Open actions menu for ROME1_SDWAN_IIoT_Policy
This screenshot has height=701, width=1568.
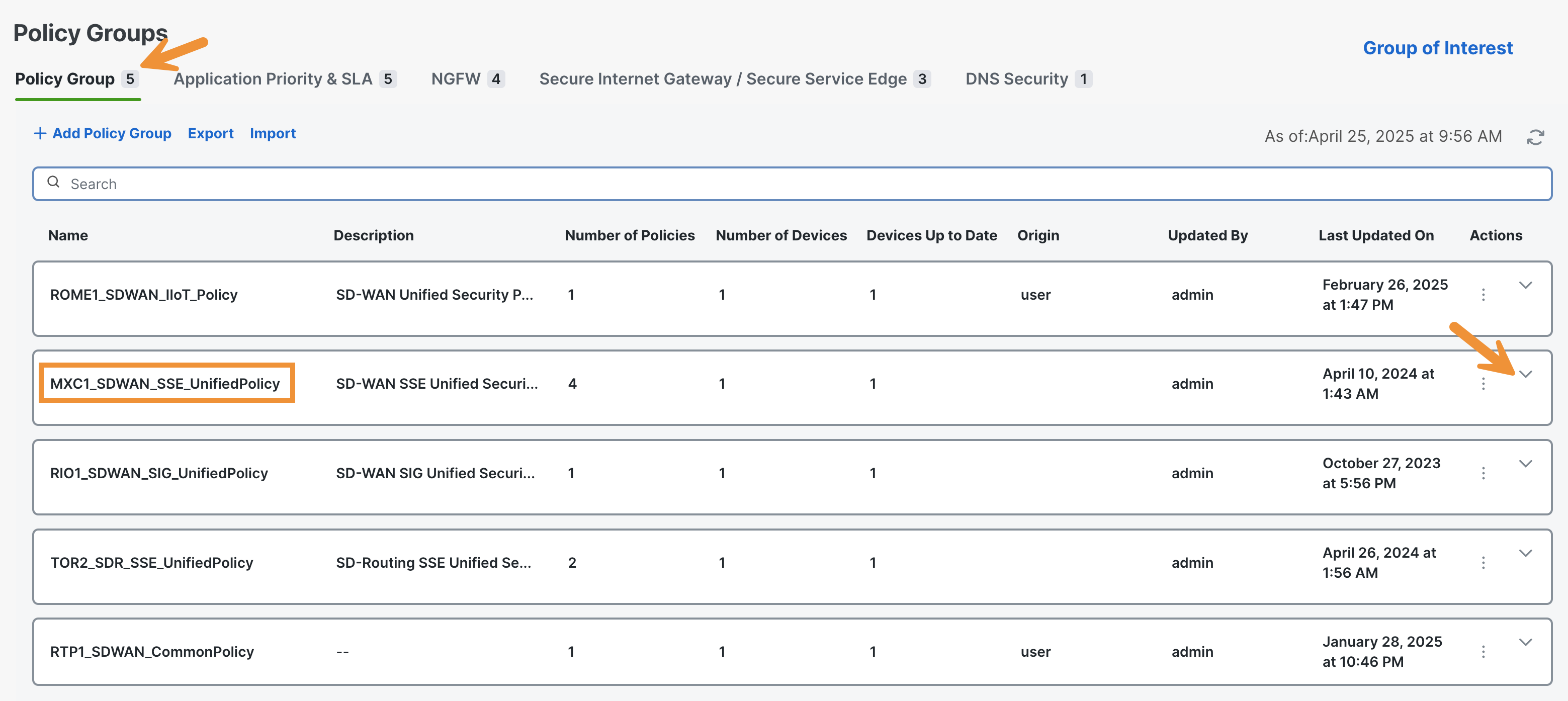coord(1484,295)
